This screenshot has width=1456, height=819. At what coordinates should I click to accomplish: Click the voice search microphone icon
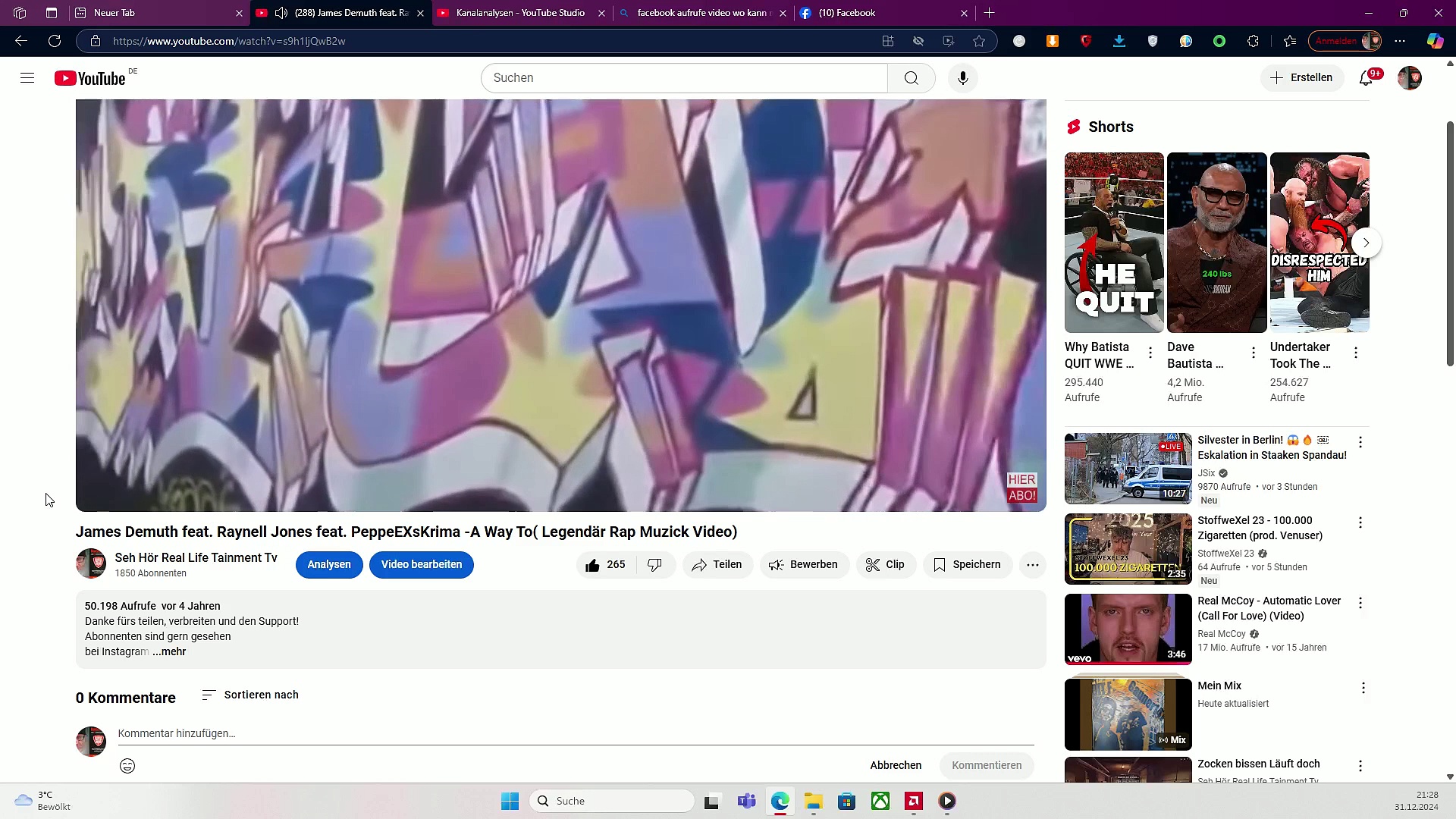point(962,78)
